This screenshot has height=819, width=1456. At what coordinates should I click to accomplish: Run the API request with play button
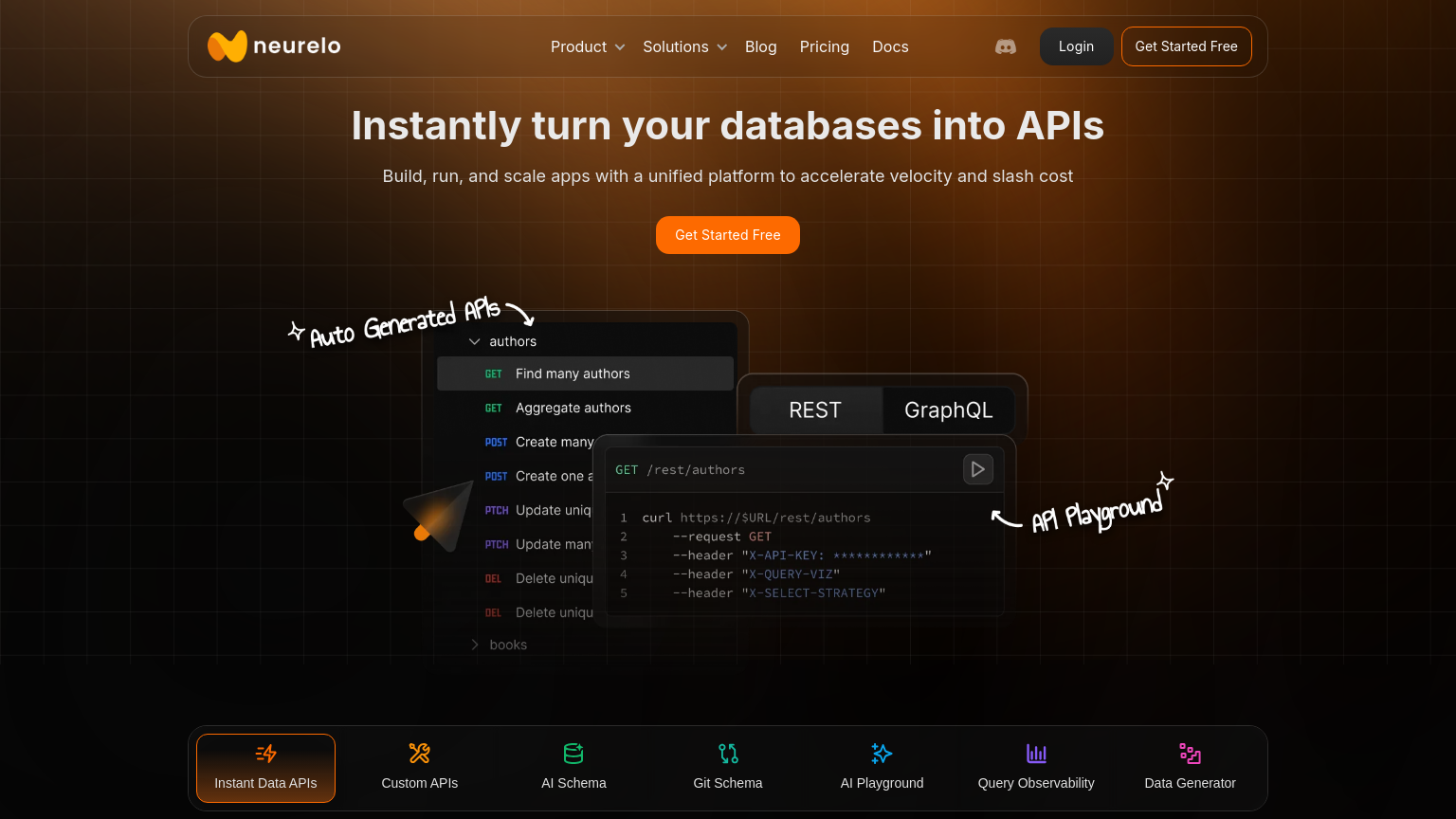[977, 469]
